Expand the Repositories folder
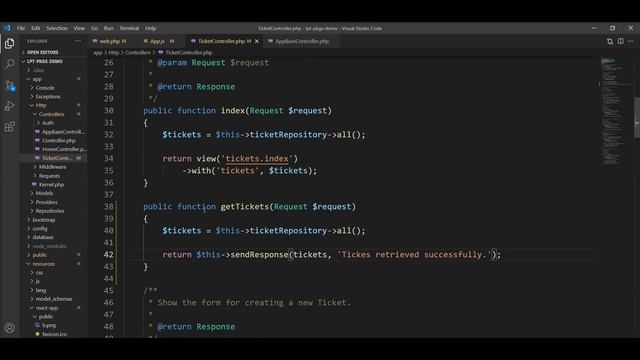 click(49, 211)
